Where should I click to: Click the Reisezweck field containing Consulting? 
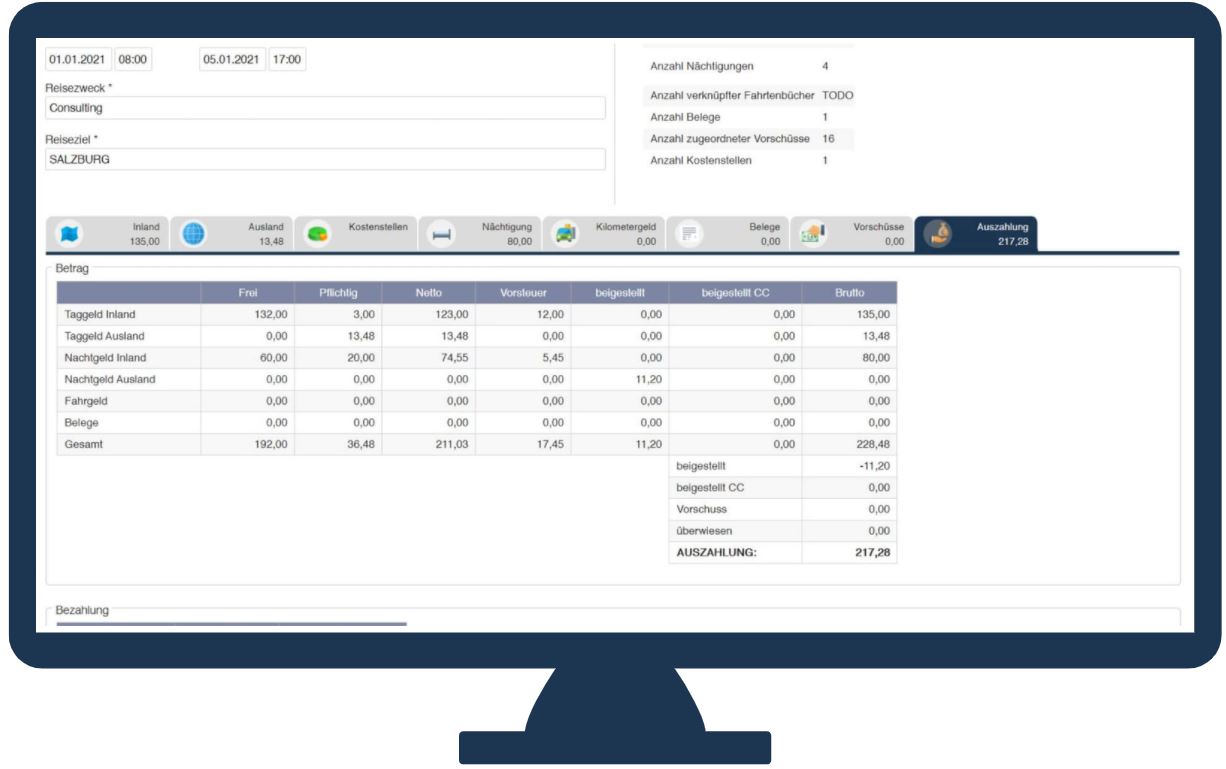(x=325, y=108)
